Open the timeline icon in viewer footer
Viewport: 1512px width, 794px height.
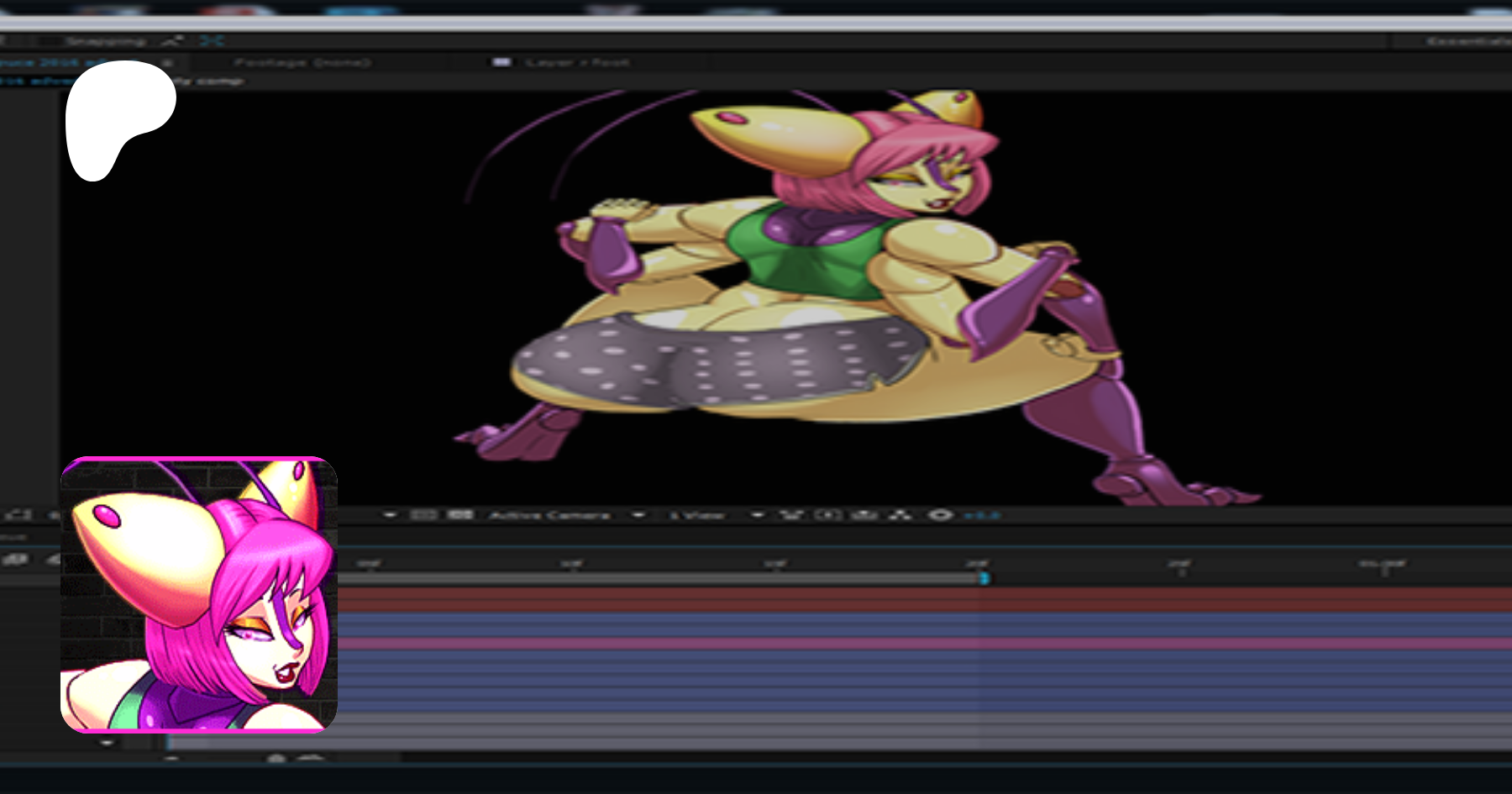864,514
